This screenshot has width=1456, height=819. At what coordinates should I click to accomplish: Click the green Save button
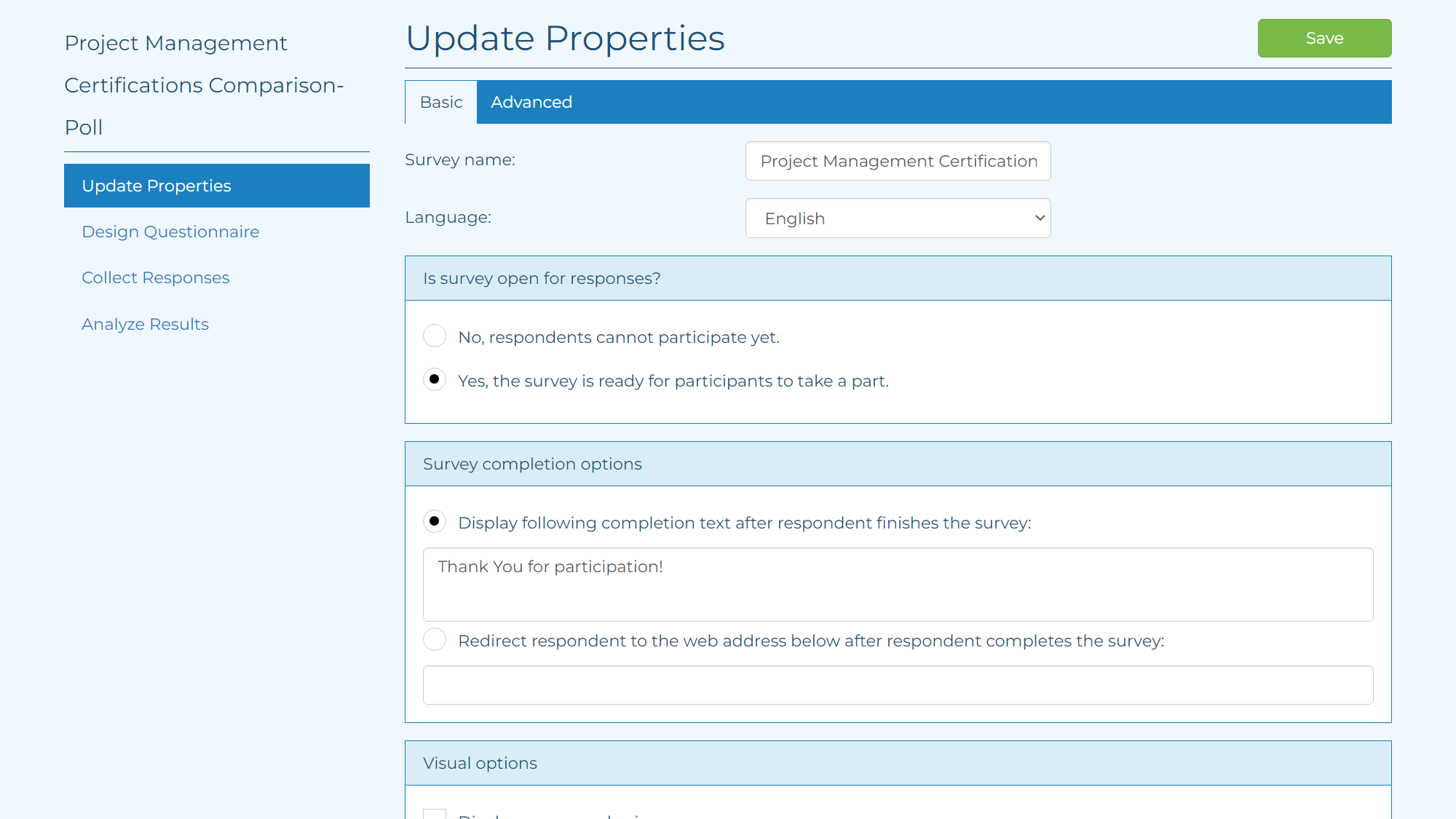1324,38
